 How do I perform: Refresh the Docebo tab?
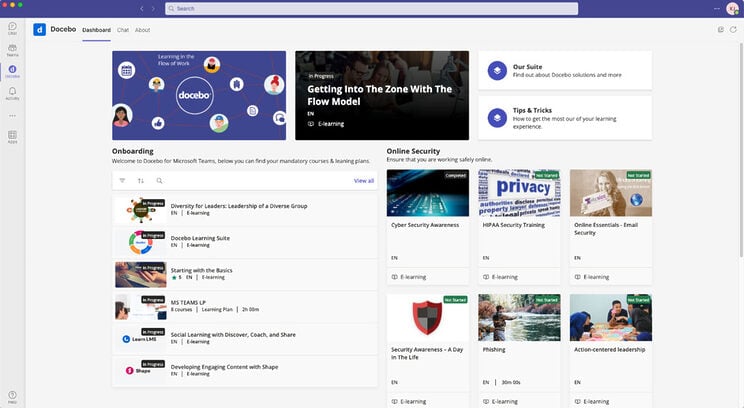click(733, 29)
